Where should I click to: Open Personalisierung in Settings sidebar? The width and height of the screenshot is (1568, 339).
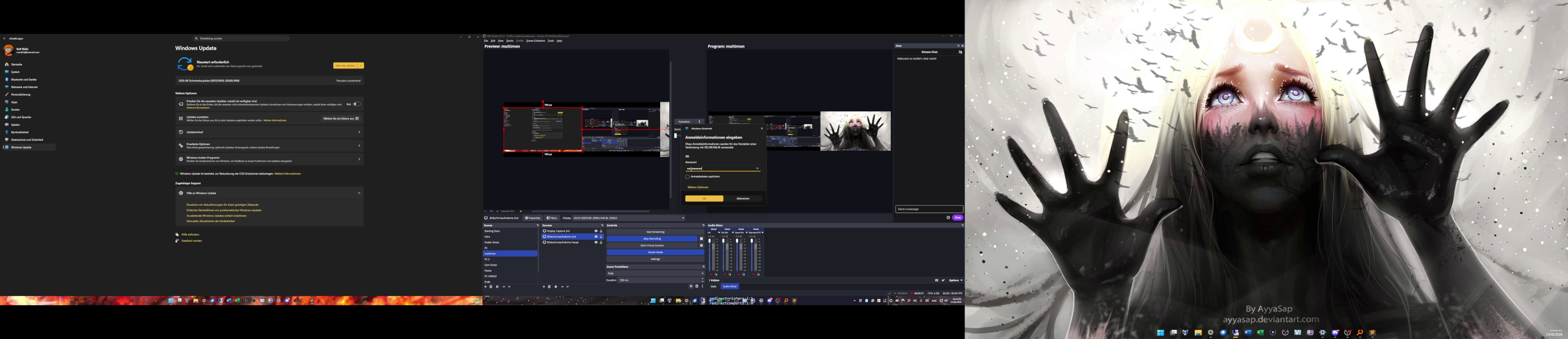20,95
